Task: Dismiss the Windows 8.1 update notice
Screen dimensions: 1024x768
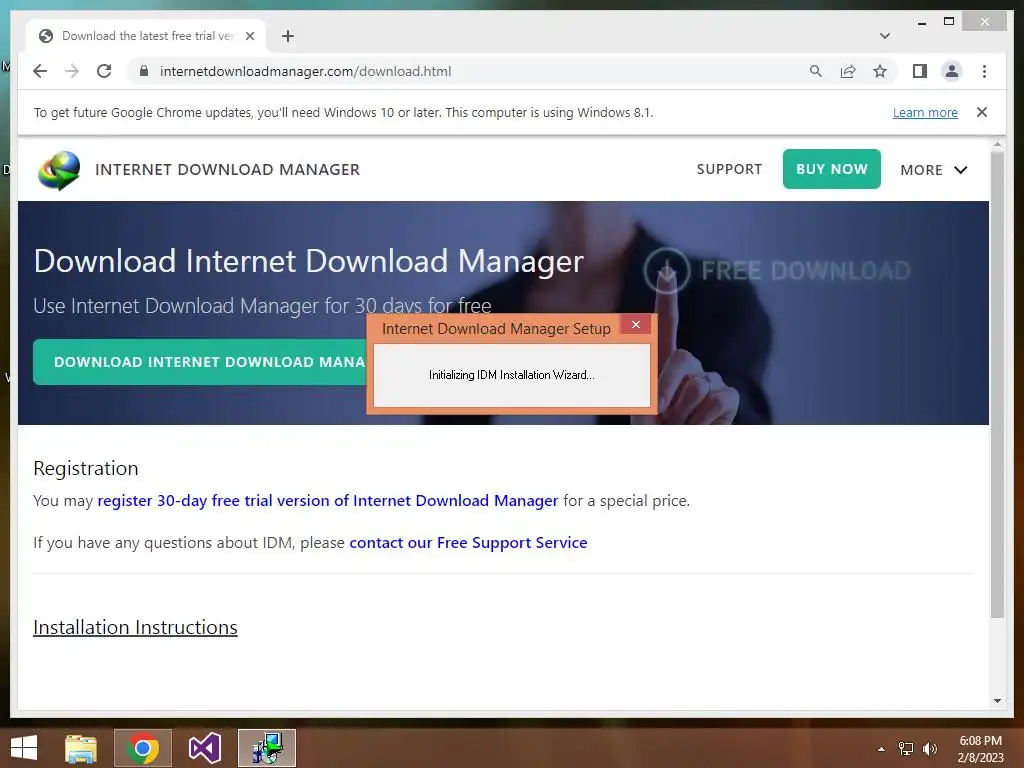Action: (x=982, y=112)
